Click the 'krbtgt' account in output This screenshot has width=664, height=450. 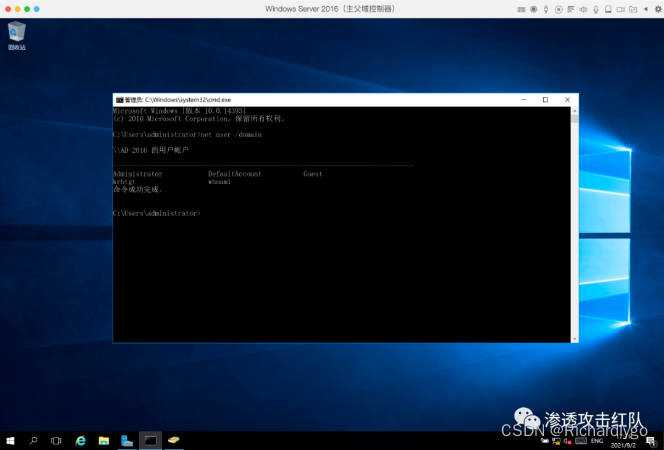tap(124, 182)
